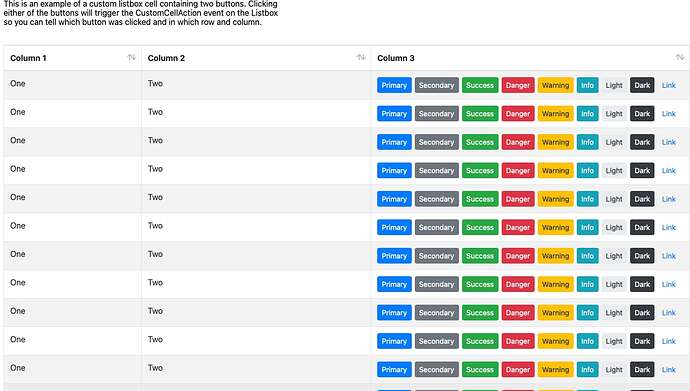
Task: Click Warning button in the sixth row
Action: (555, 227)
